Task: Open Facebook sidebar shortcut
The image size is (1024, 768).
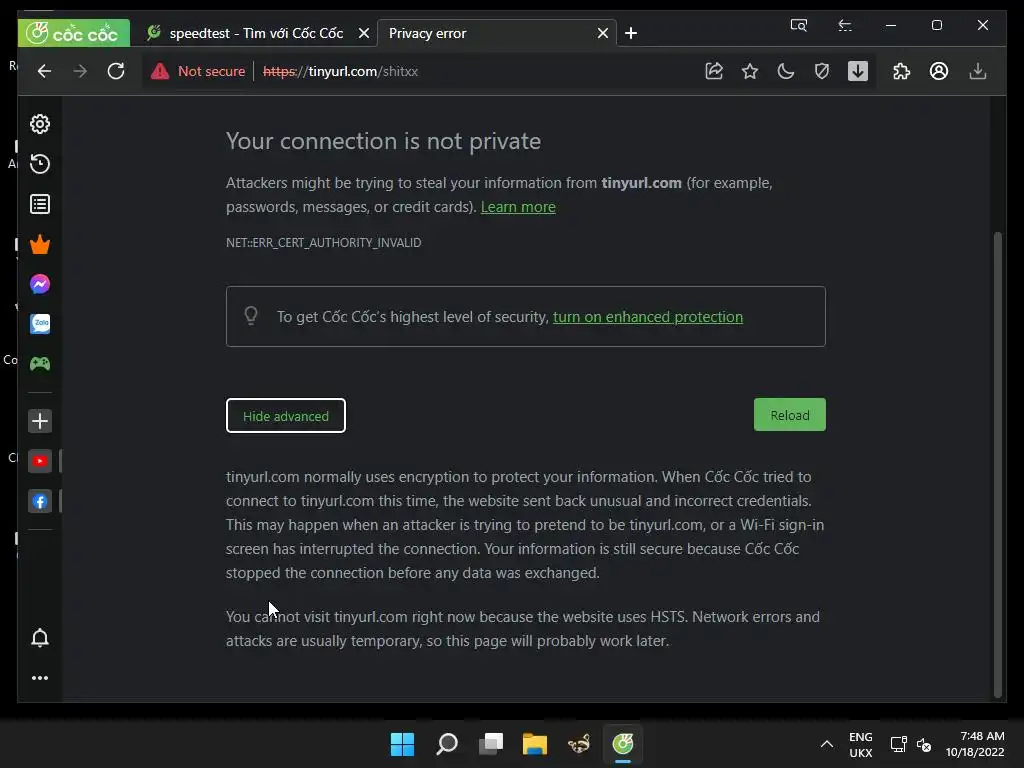Action: (x=40, y=502)
